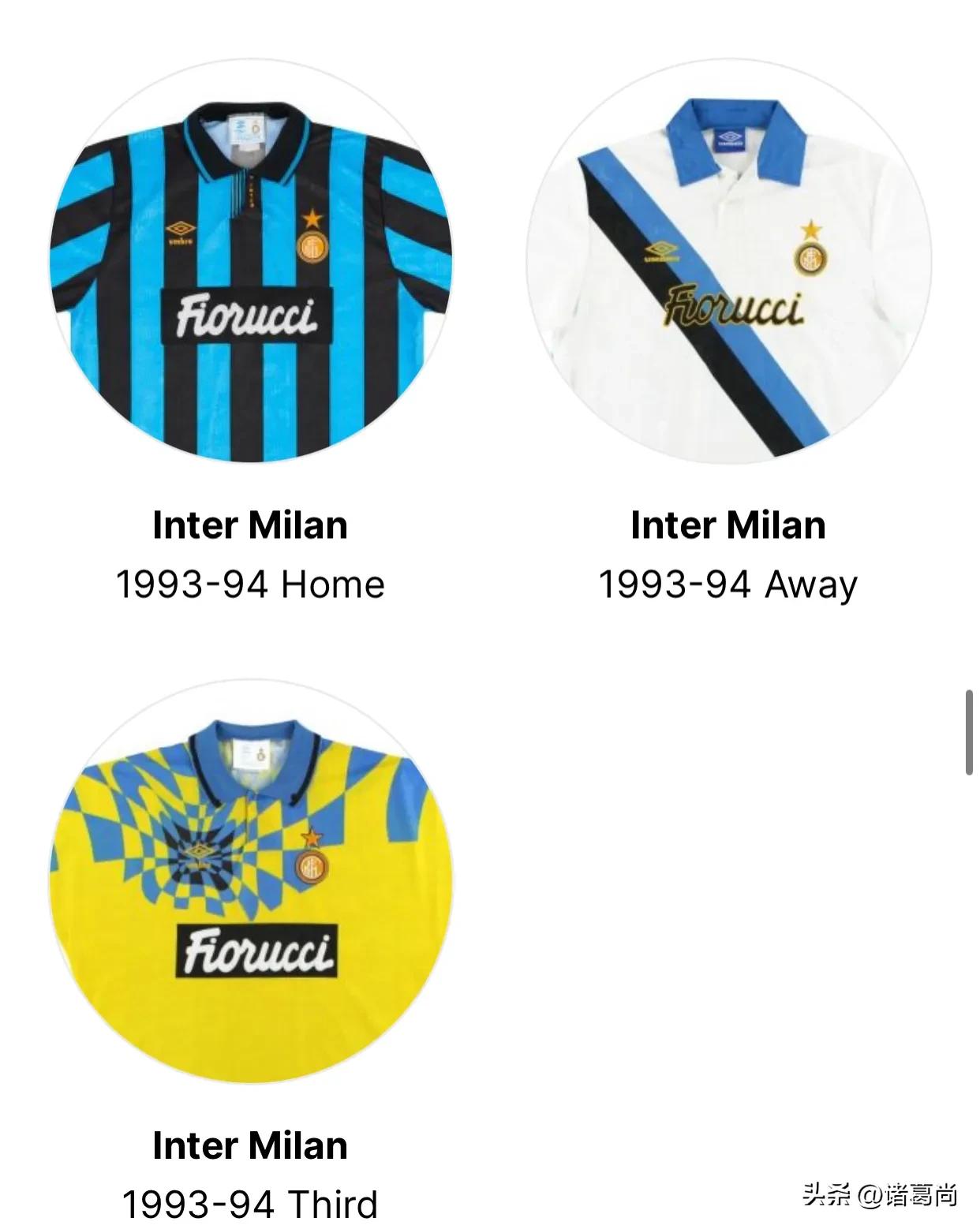Viewport: 980px width, 1229px height.
Task: Select the "1993-94 Third" caption
Action: [x=250, y=1205]
